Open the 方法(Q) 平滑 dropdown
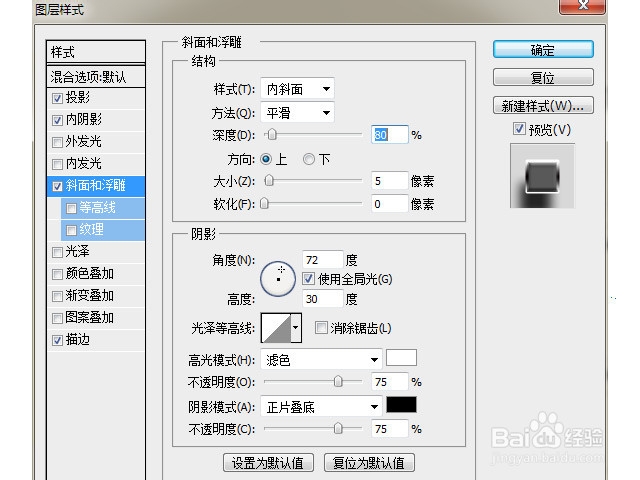Screen dimensions: 640x480 click(x=297, y=112)
